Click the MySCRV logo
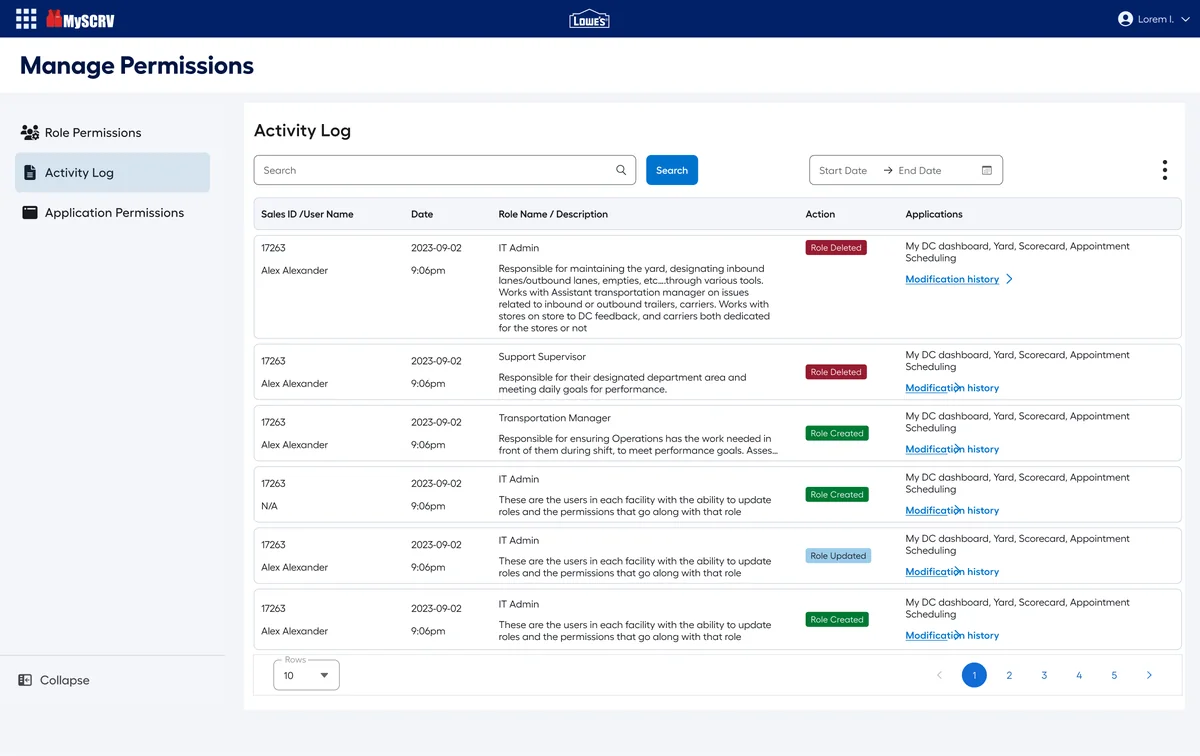 [x=80, y=19]
